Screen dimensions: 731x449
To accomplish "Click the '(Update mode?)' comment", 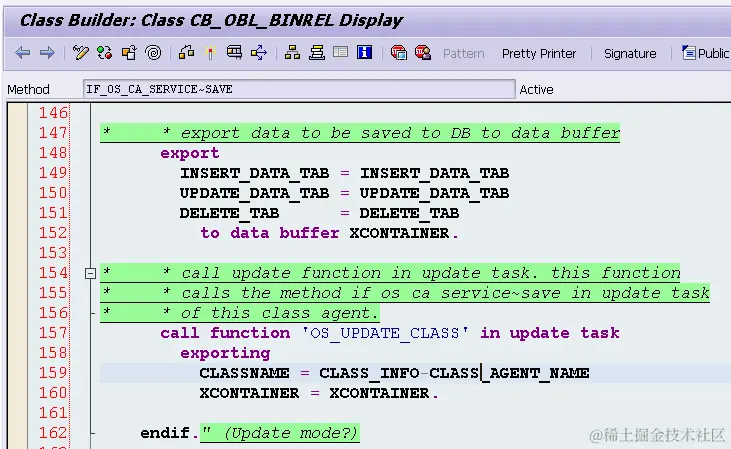I will (x=290, y=433).
